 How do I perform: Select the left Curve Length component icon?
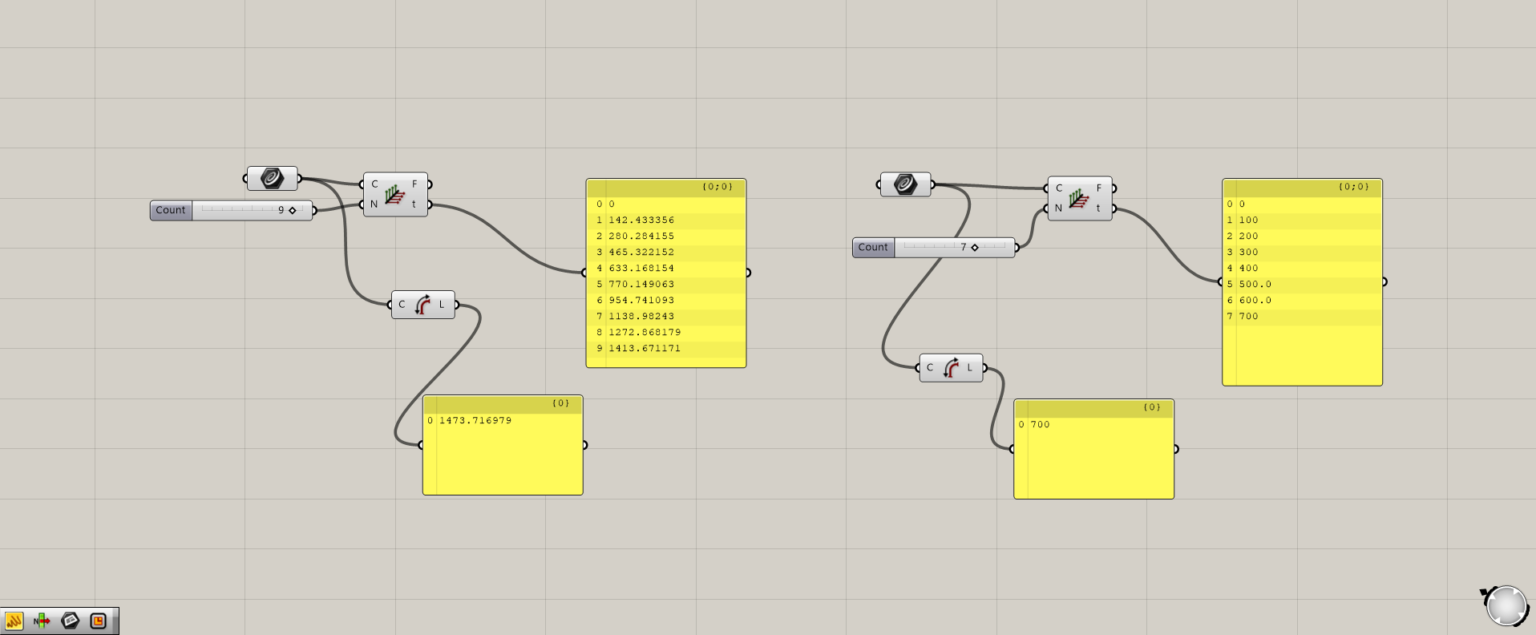click(423, 304)
